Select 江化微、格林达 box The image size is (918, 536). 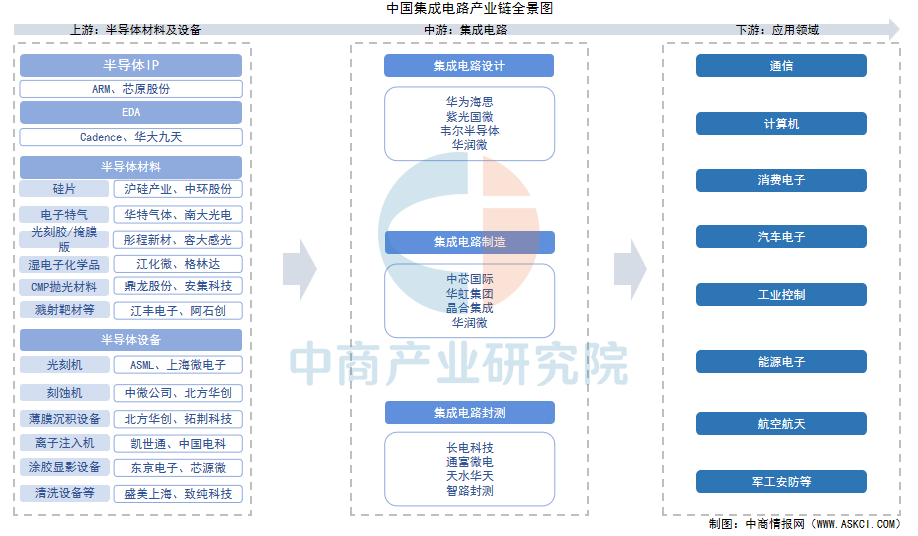[x=178, y=264]
